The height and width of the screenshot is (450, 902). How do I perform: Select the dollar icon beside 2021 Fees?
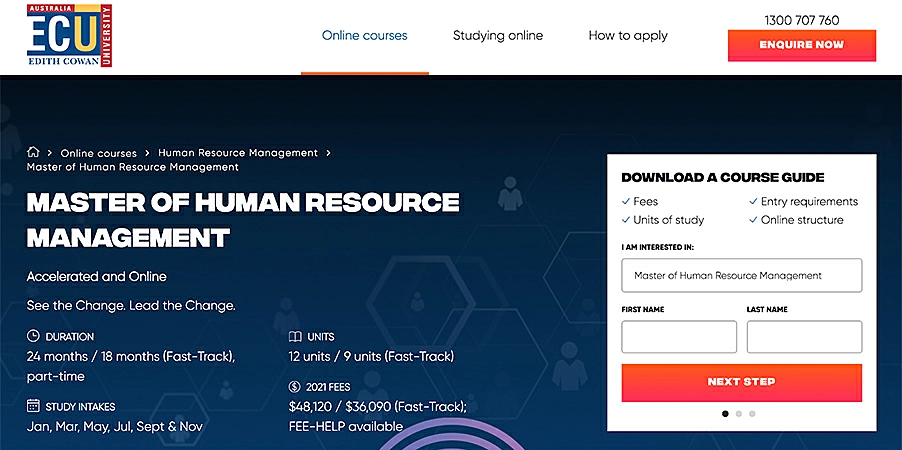295,387
